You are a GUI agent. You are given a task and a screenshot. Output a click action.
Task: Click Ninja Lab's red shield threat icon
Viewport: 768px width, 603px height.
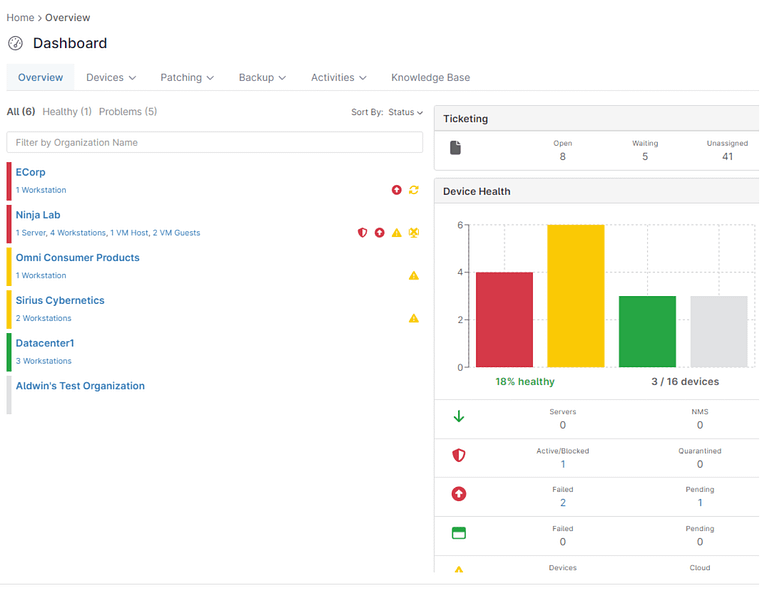pyautogui.click(x=363, y=233)
